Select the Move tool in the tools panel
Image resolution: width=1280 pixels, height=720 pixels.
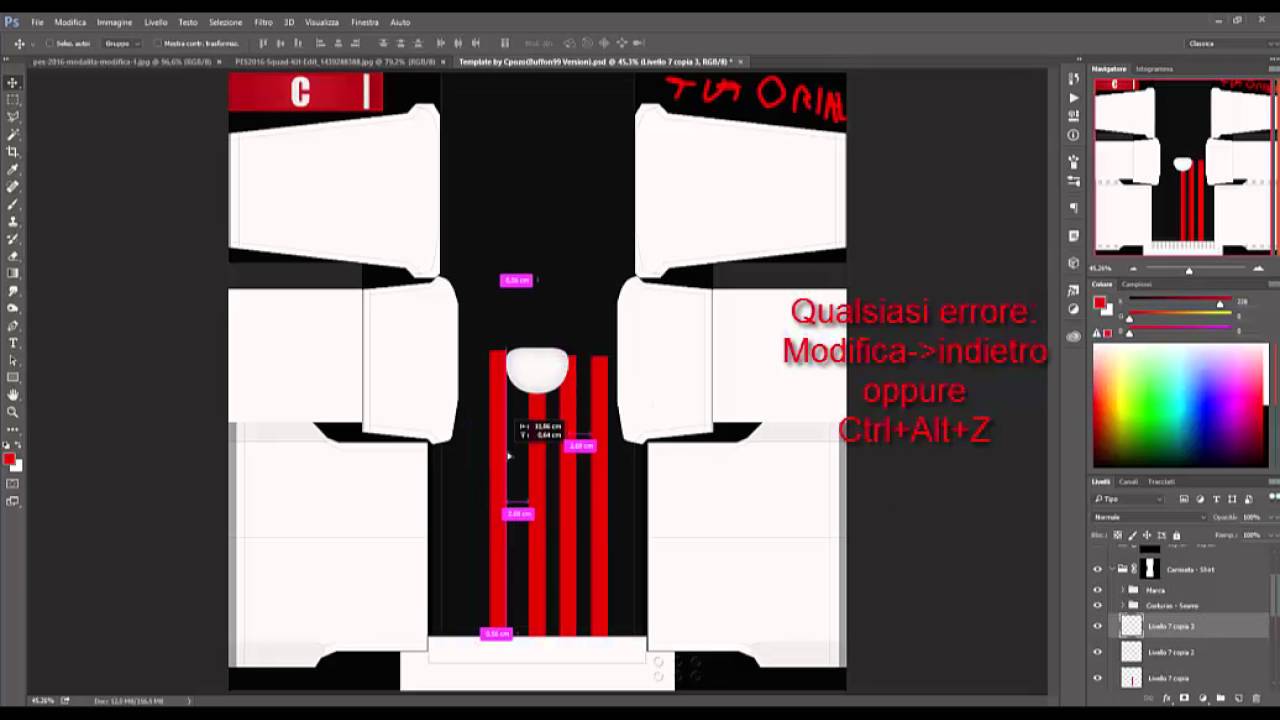[13, 83]
